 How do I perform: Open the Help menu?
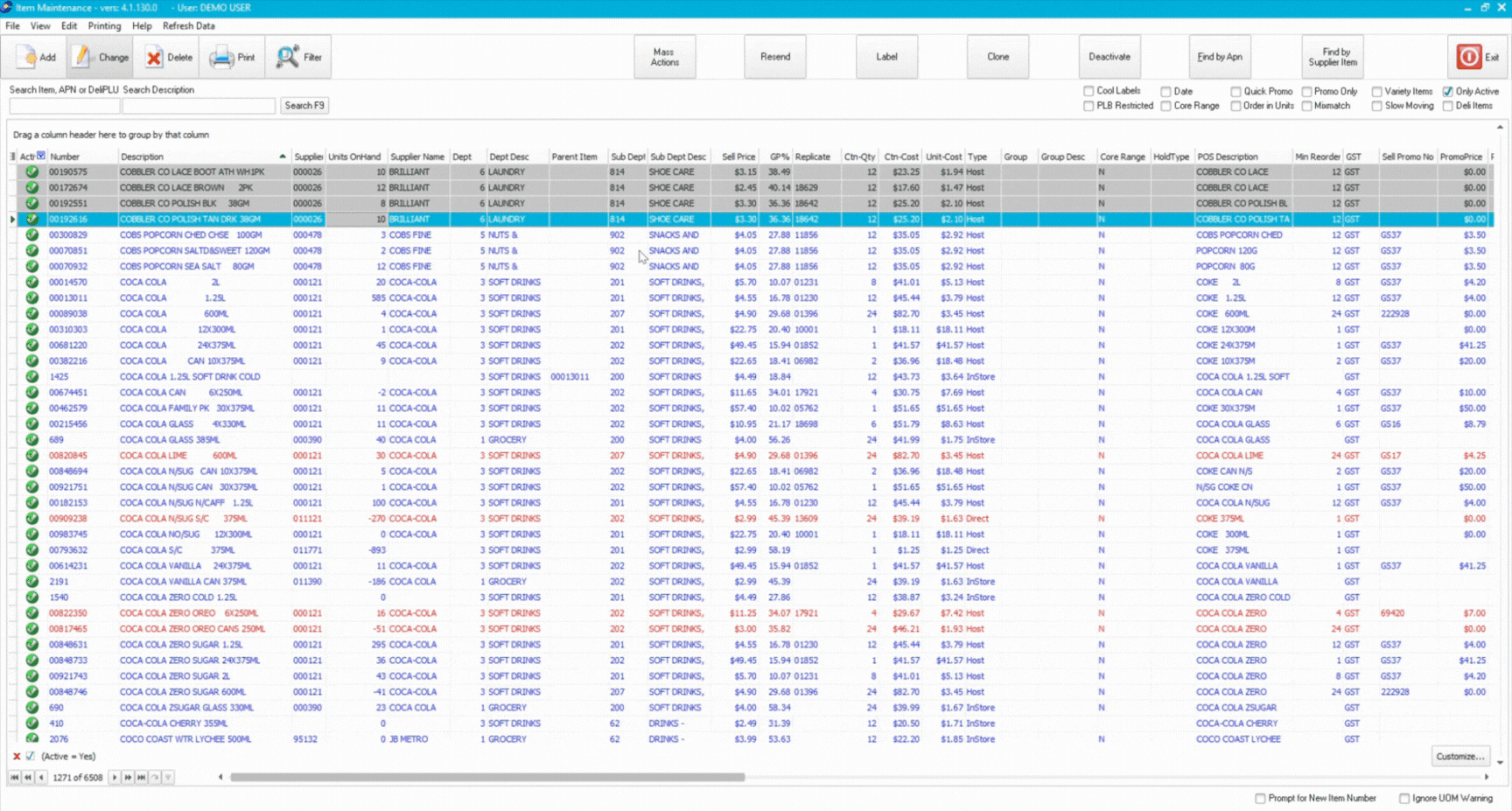click(x=142, y=26)
